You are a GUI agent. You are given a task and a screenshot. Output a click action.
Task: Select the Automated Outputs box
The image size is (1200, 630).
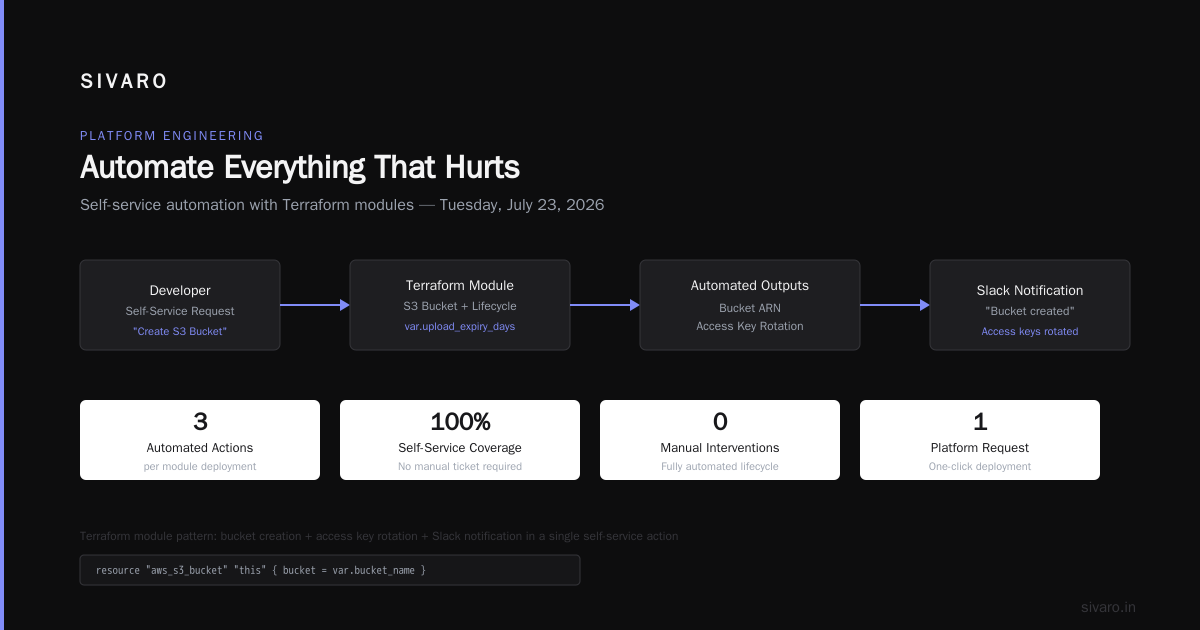[x=750, y=305]
